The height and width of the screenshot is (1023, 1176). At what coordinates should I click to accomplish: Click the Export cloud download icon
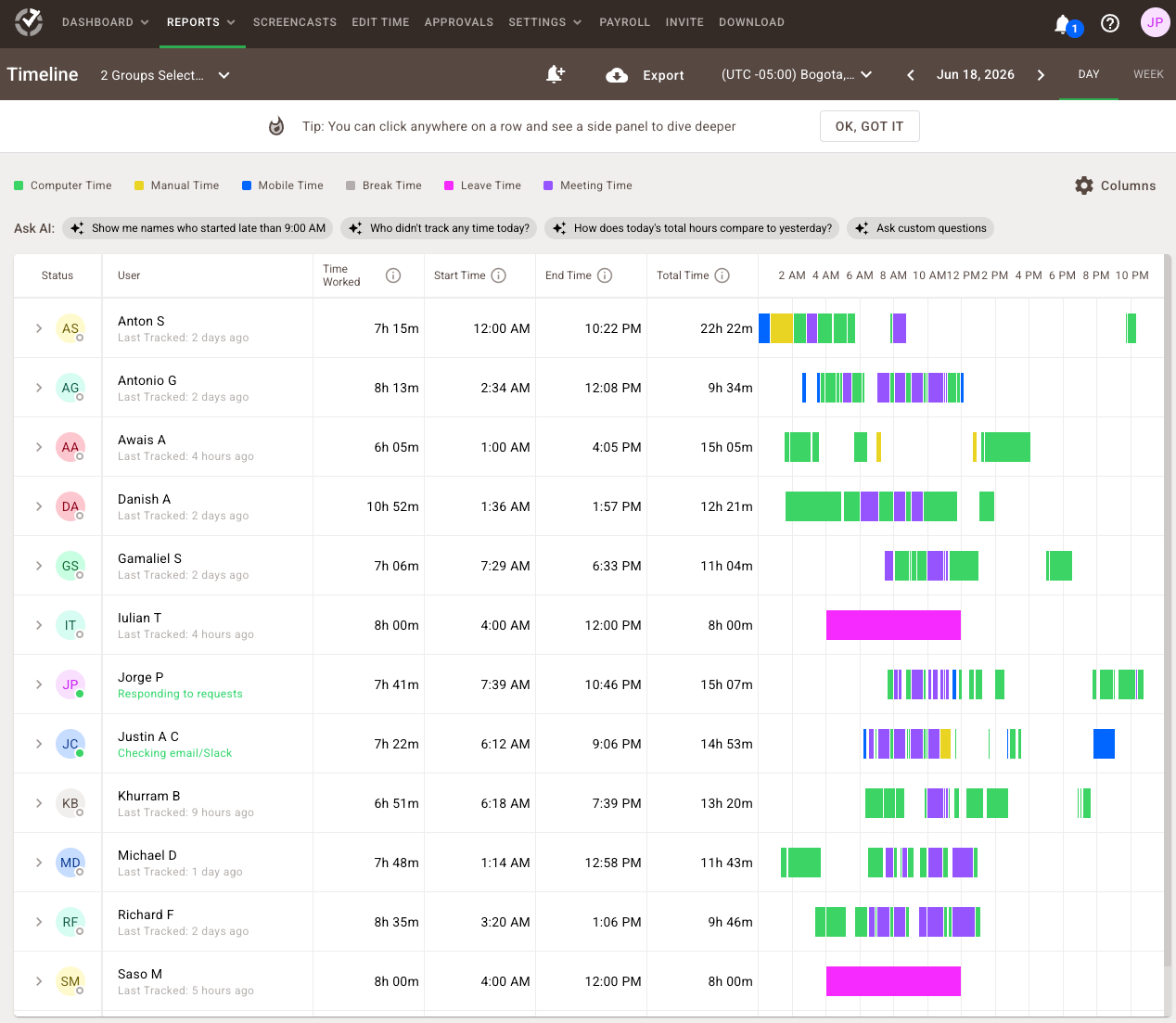point(617,75)
